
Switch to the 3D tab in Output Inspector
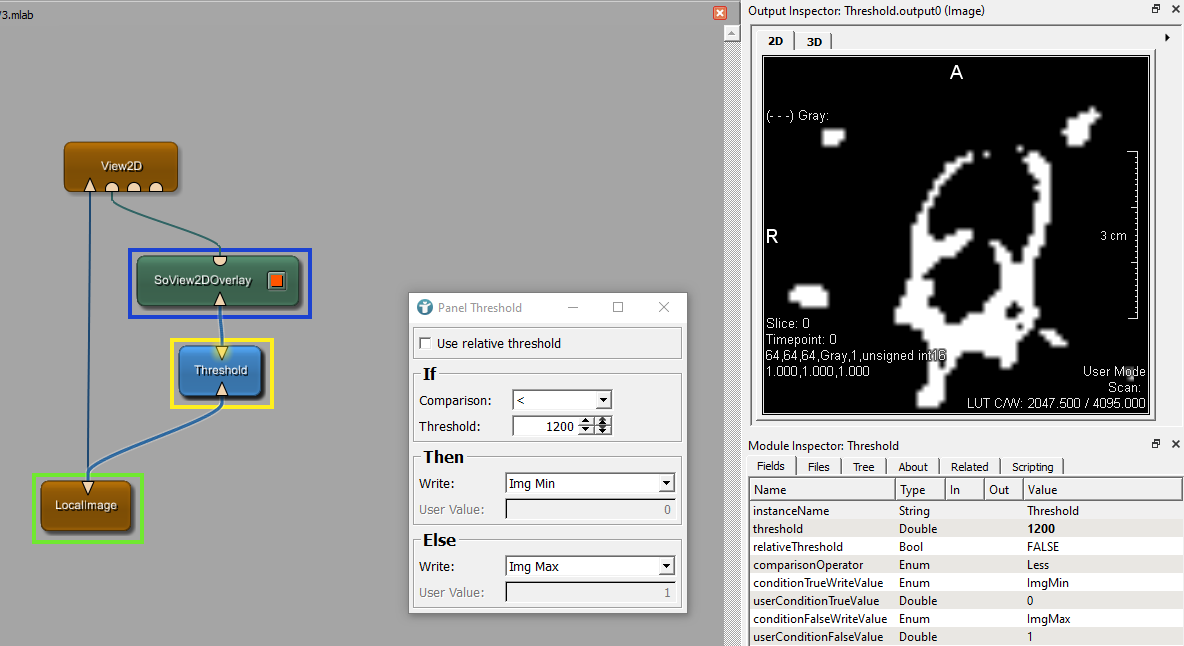click(x=814, y=41)
